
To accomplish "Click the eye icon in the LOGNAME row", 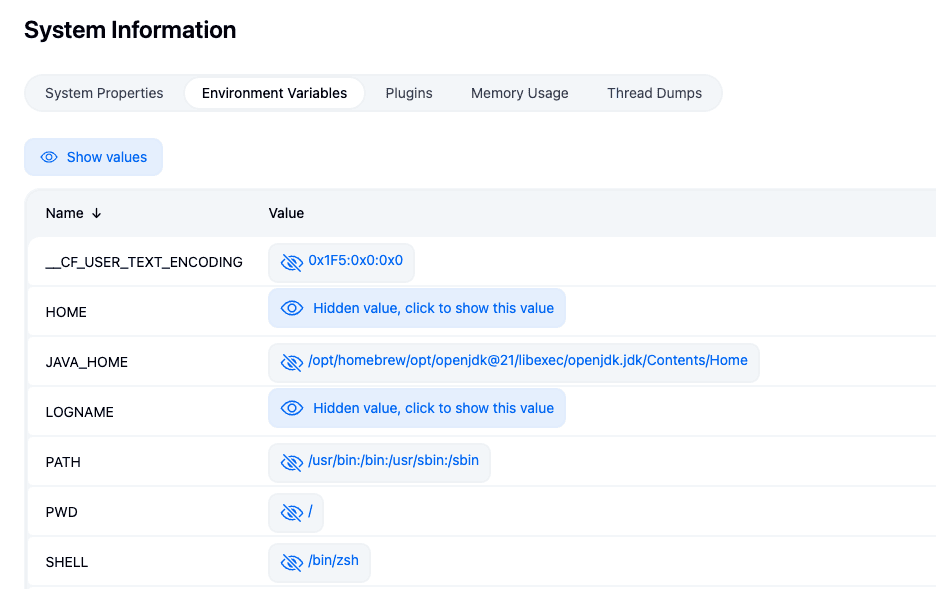I will coord(292,408).
